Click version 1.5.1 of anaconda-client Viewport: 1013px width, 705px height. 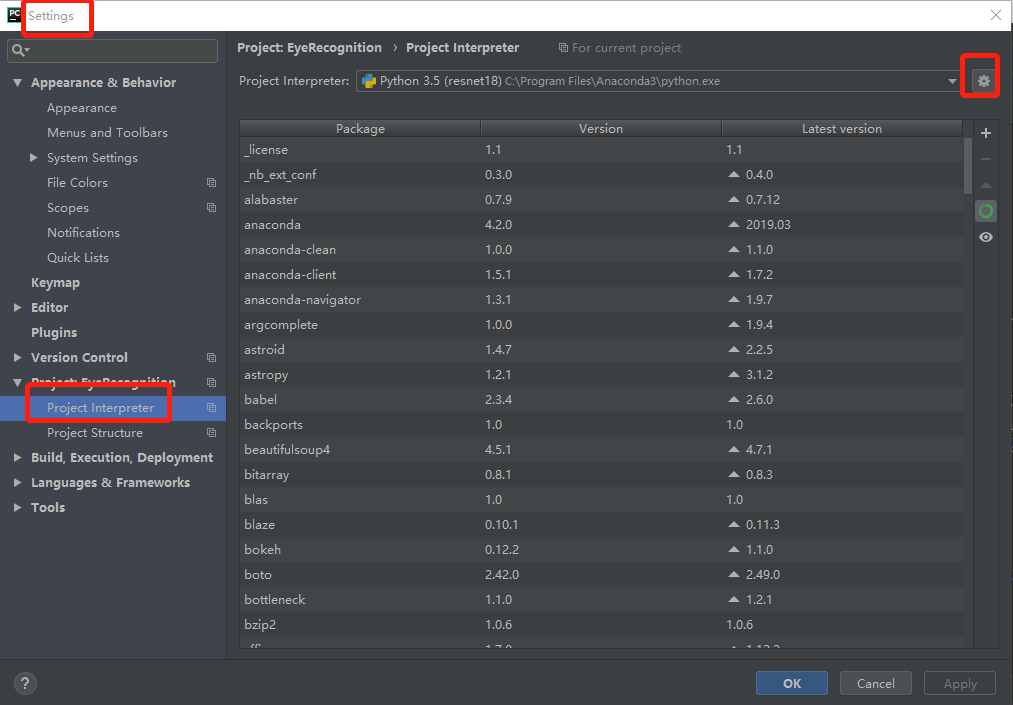[x=498, y=275]
